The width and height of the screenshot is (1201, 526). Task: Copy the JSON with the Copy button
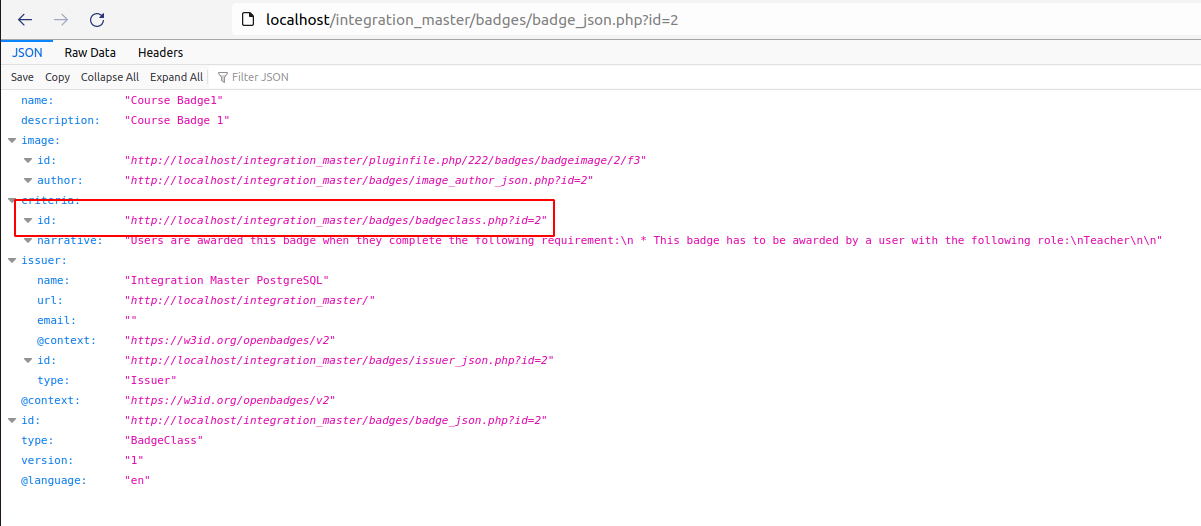[58, 77]
